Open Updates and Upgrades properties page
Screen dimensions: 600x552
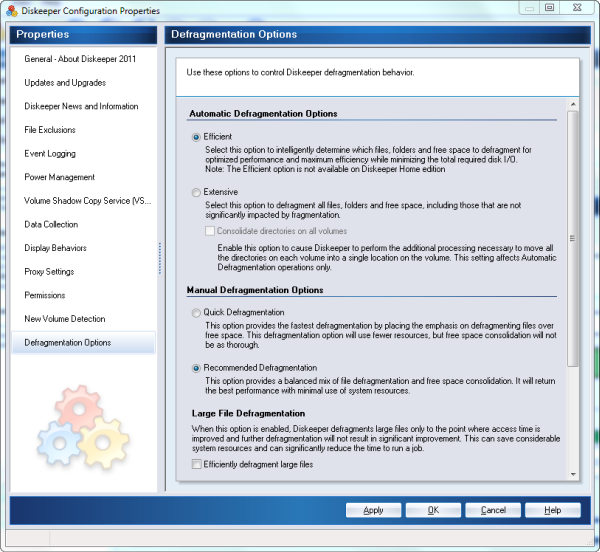click(65, 83)
